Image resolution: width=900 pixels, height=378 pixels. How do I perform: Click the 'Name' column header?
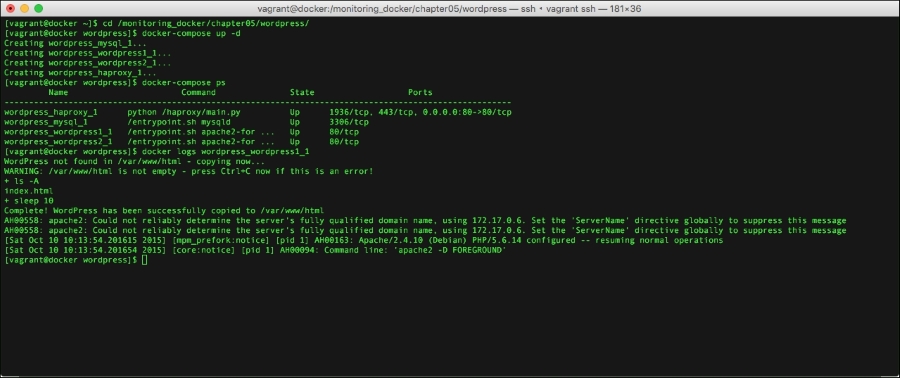(x=58, y=92)
